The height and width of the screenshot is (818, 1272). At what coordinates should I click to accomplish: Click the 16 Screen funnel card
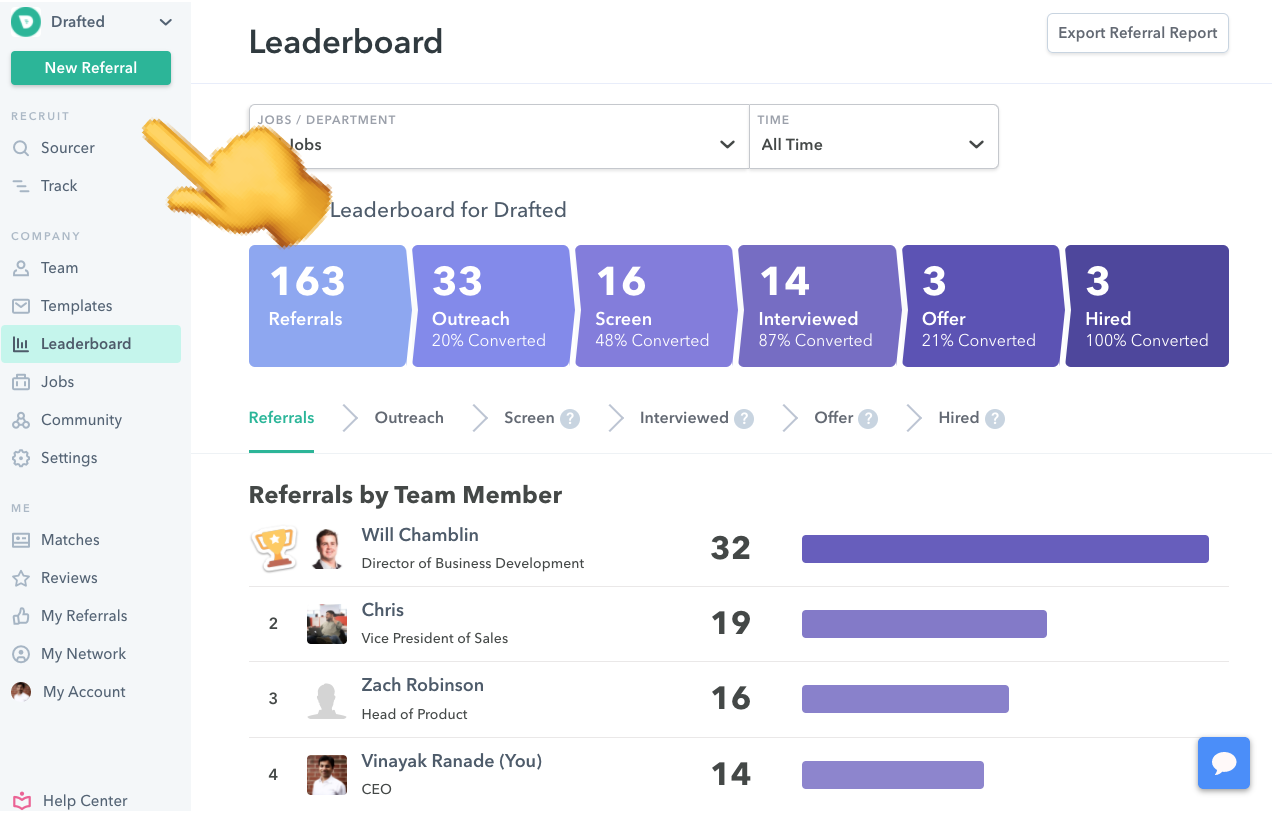coord(654,306)
